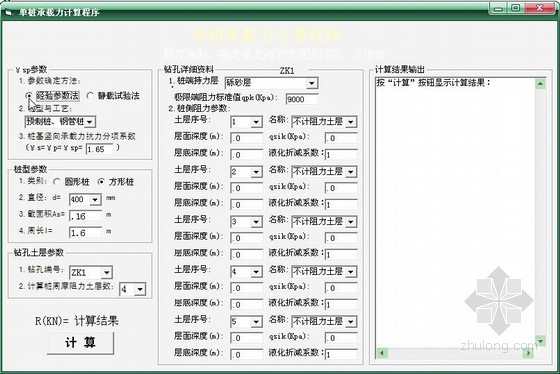Image resolution: width=560 pixels, height=374 pixels.
Task: Click the γsp coefficient field showing 1.65
Action: tap(99, 149)
